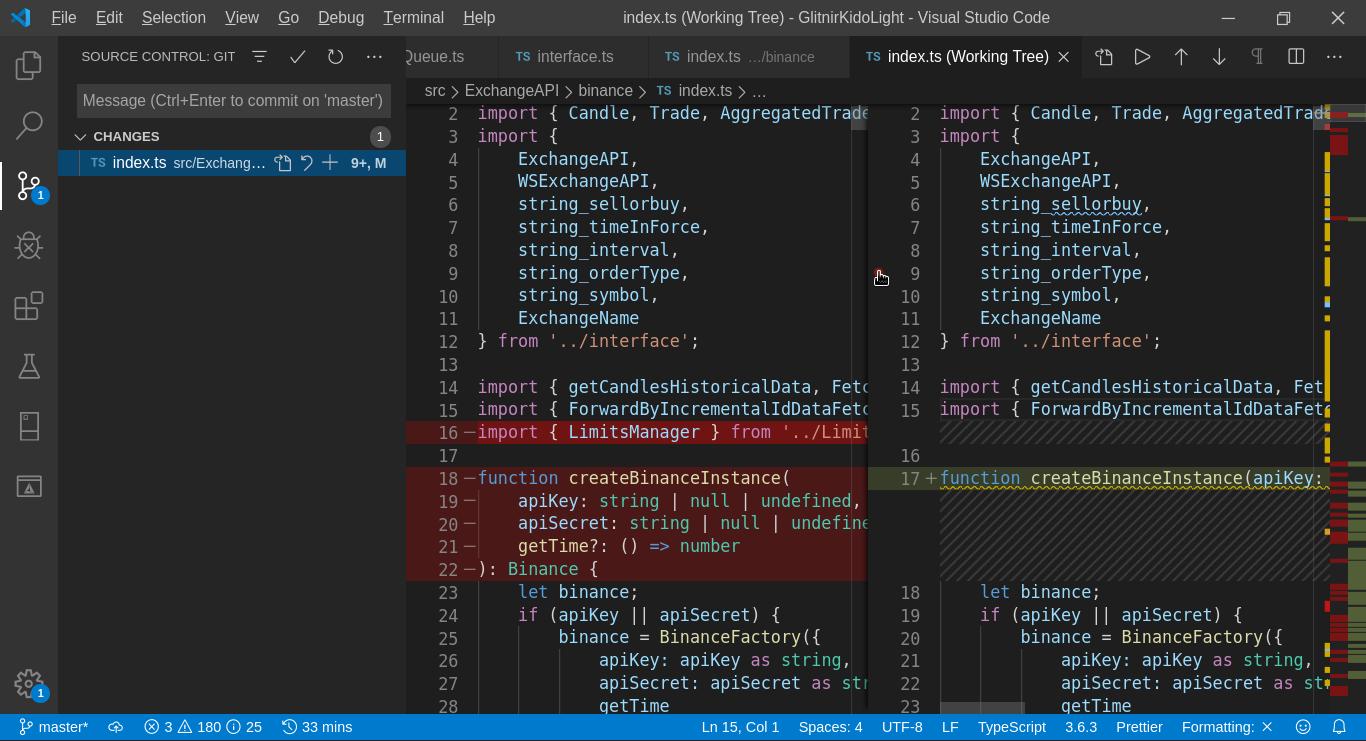The image size is (1366, 741).
Task: Open the Explorer view in activity bar
Action: click(29, 66)
